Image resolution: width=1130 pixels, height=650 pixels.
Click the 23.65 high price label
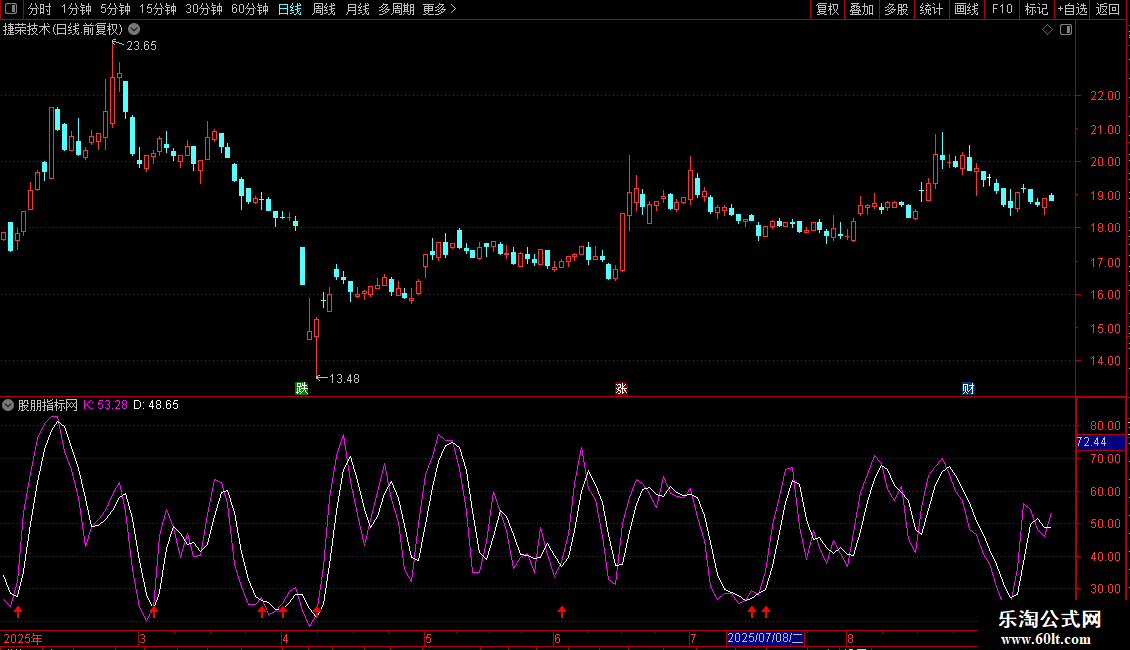click(141, 46)
